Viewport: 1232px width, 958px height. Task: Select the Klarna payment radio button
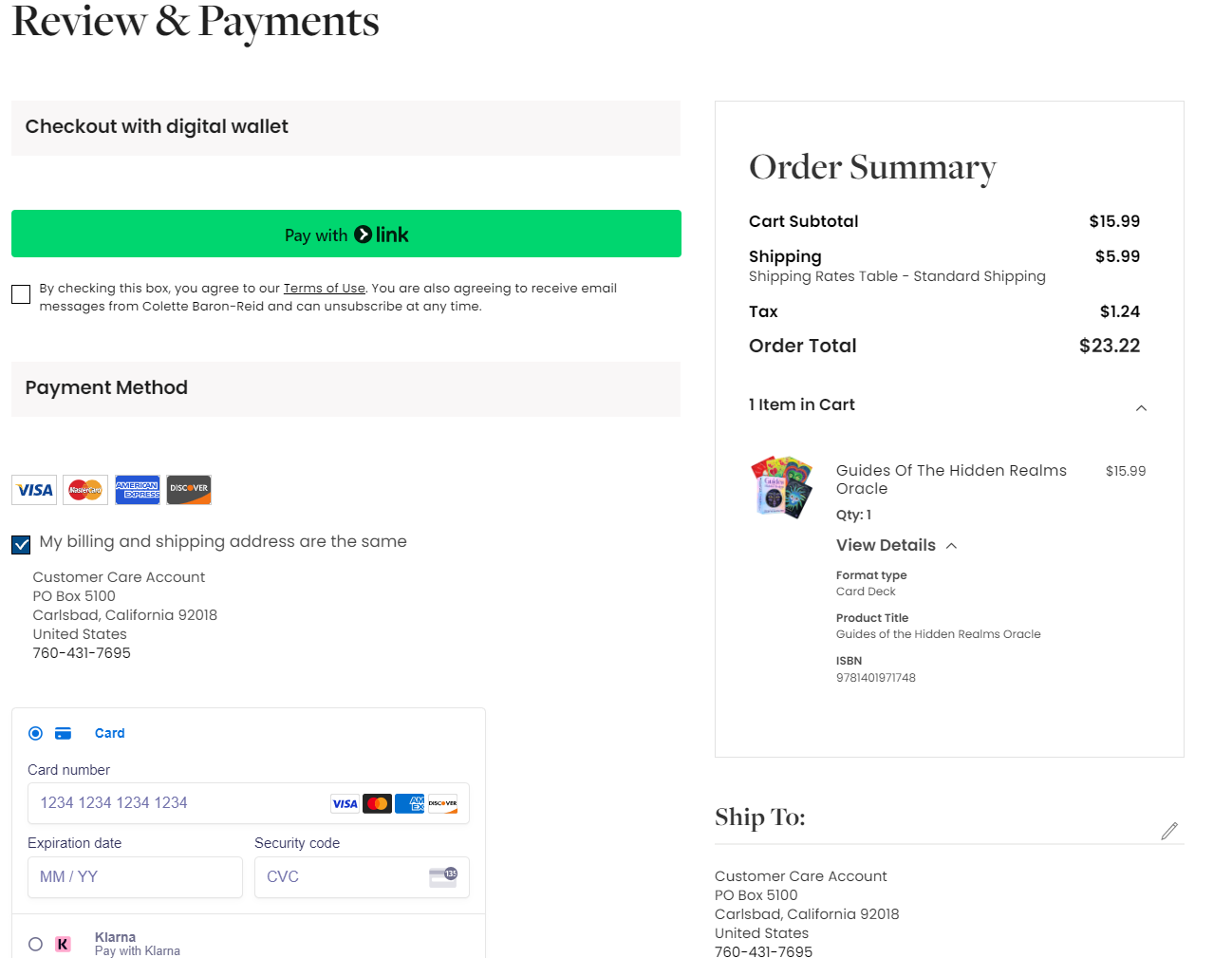pos(35,944)
